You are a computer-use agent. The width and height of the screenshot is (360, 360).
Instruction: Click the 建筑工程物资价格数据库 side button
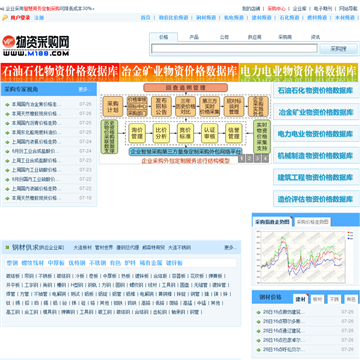316,177
